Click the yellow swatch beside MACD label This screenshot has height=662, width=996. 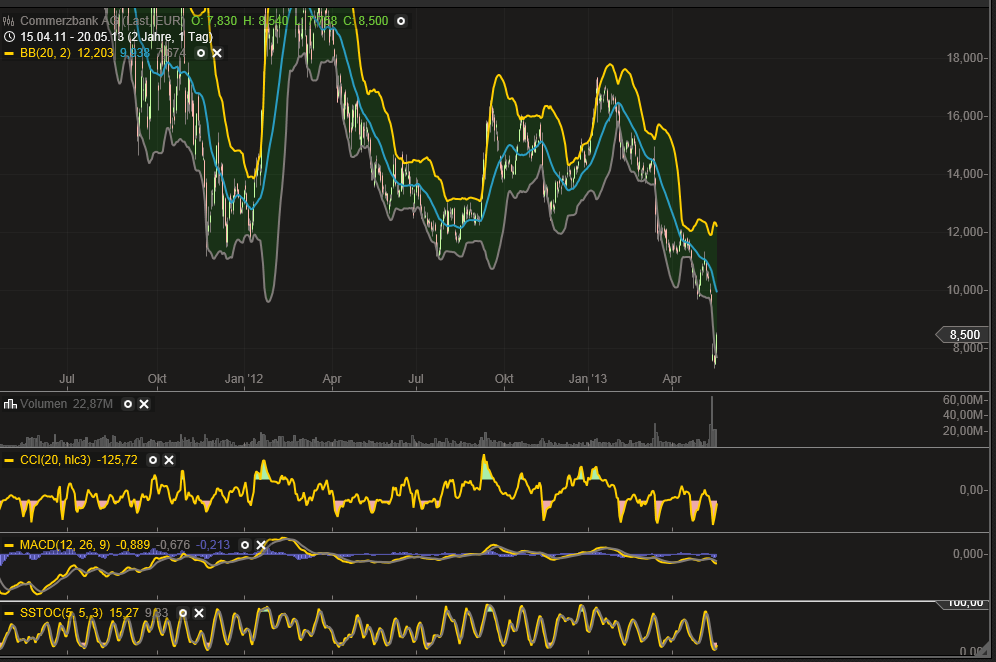pos(9,545)
